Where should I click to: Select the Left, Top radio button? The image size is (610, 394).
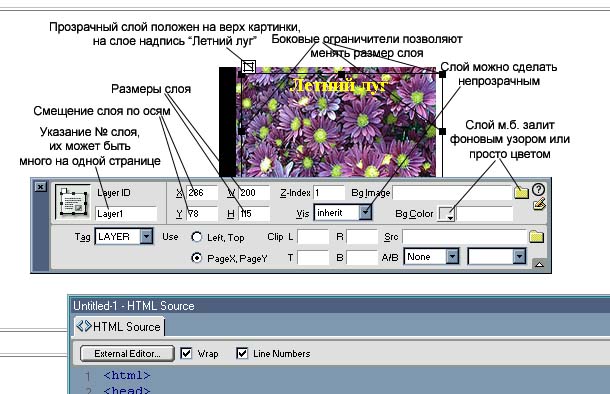pos(197,237)
